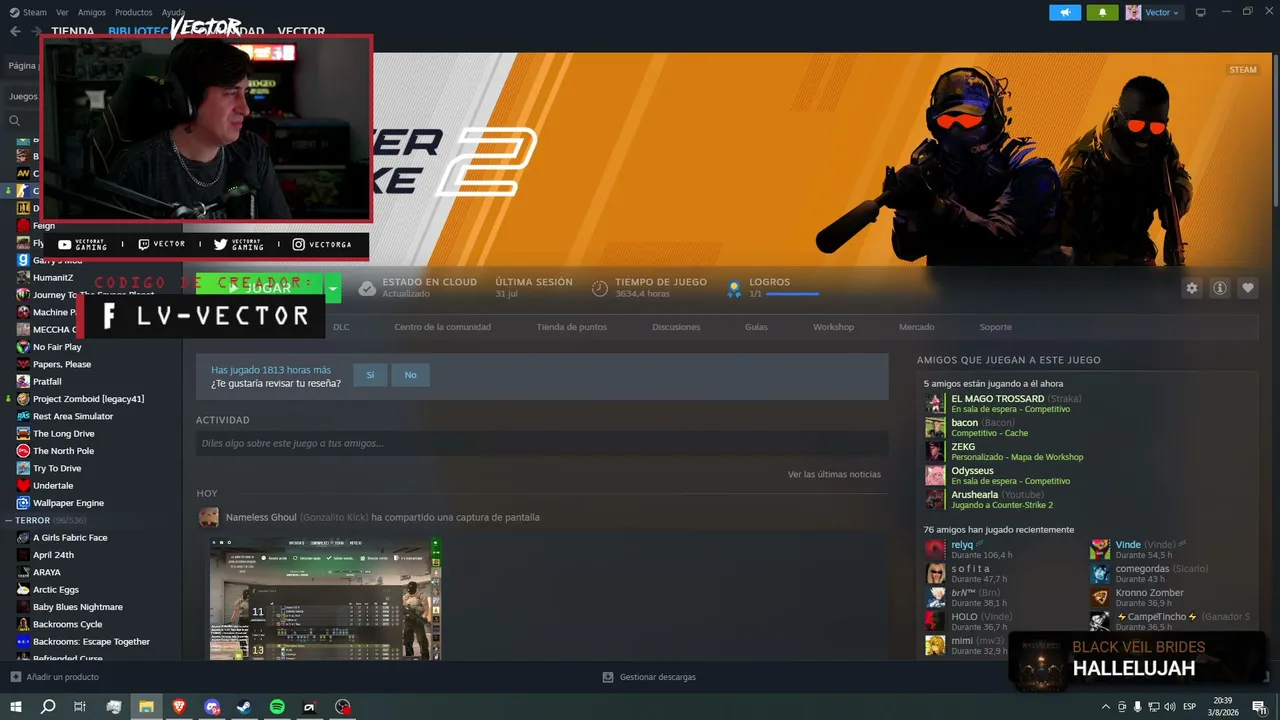The image size is (1280, 720).
Task: Open friend ZEKG entry
Action: 1004,451
